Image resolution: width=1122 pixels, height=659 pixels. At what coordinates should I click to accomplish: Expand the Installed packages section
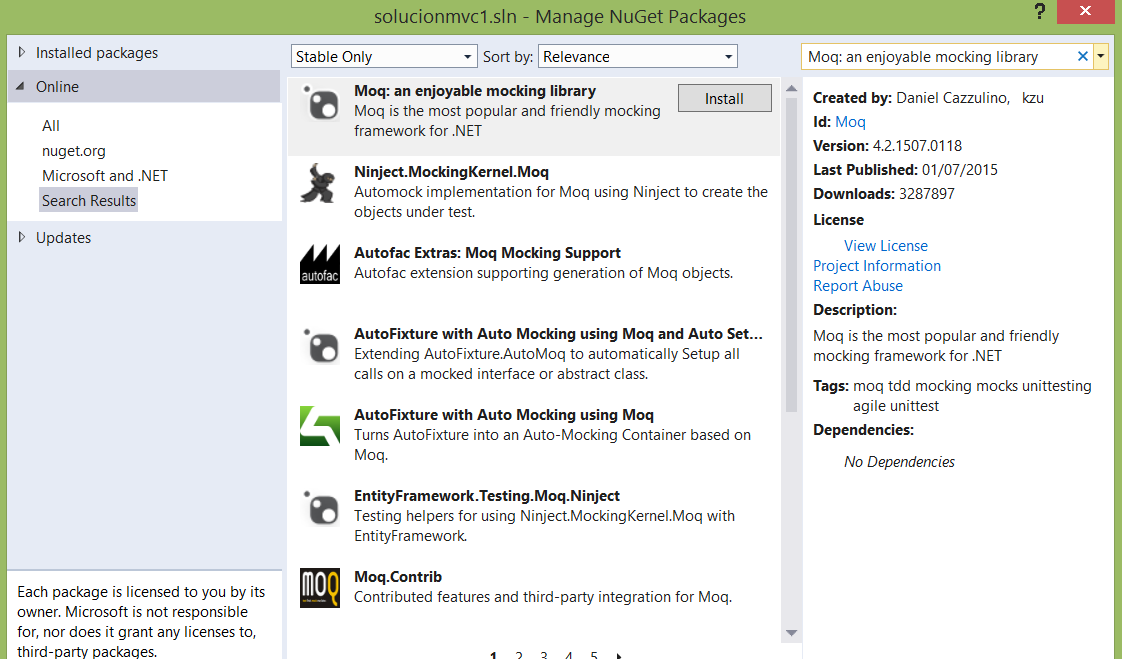point(21,52)
